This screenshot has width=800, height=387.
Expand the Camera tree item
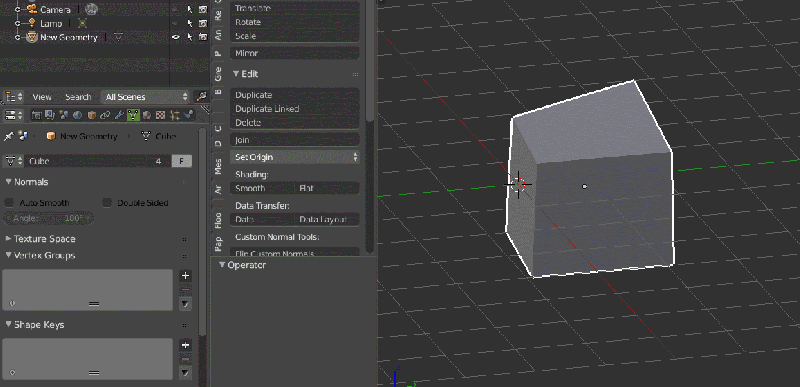18,9
